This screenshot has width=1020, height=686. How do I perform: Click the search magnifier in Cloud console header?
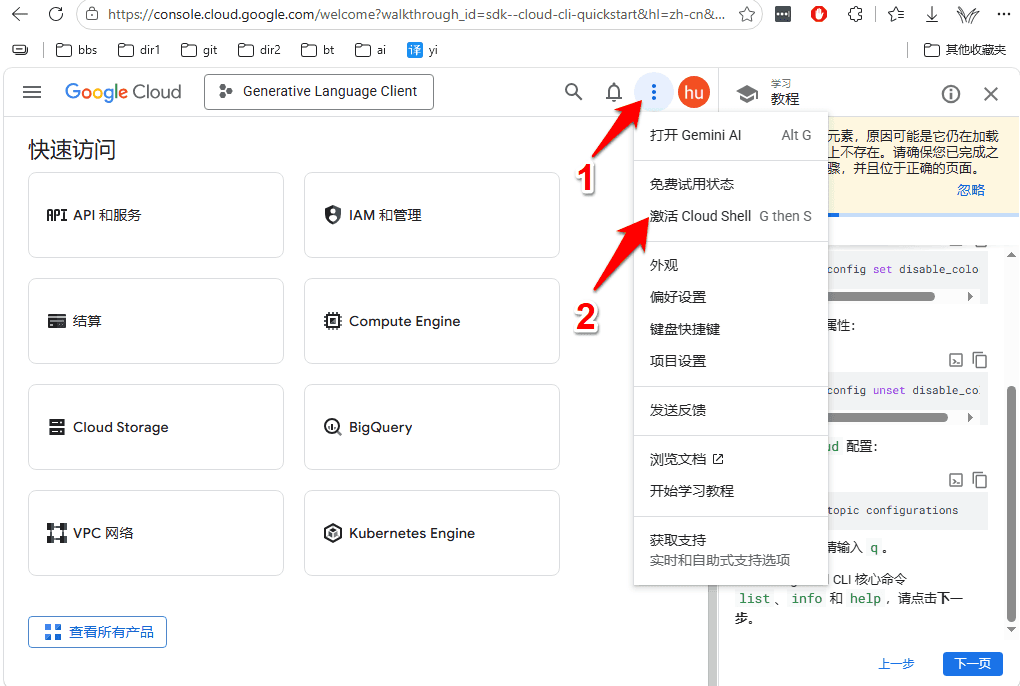pos(573,92)
